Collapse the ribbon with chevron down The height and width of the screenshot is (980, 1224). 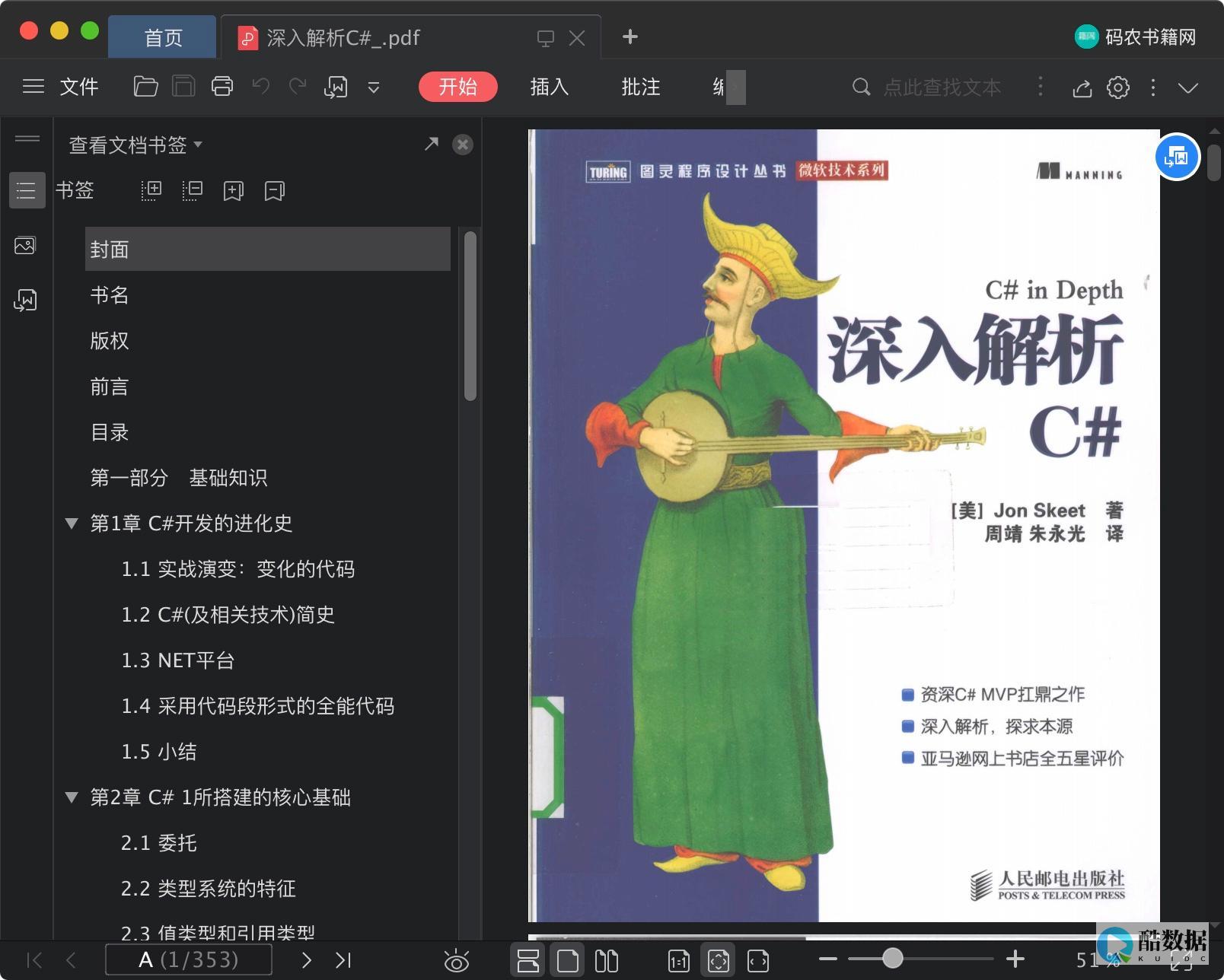1187,87
